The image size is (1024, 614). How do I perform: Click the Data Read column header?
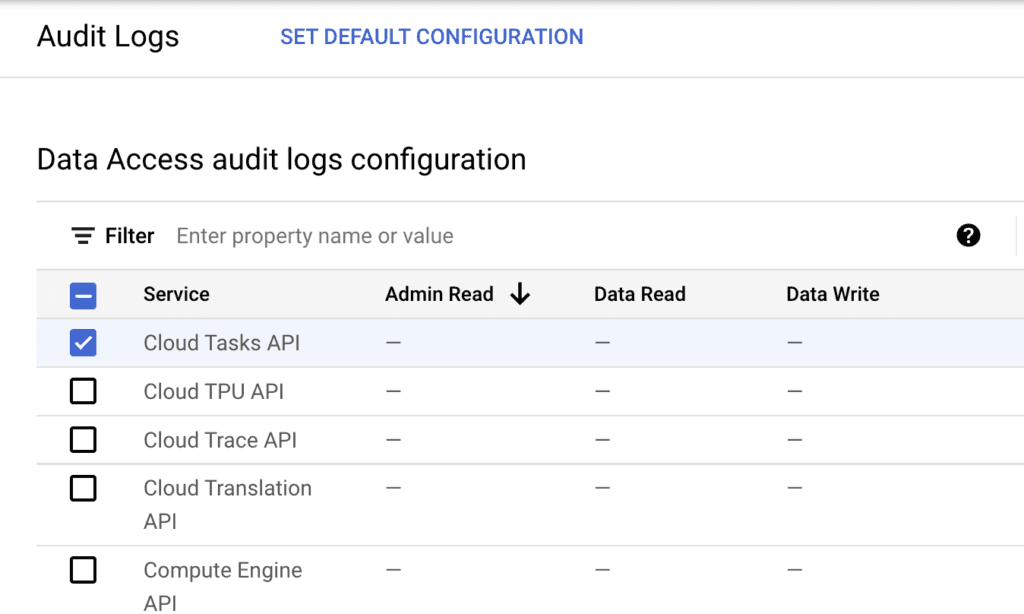[x=639, y=294]
